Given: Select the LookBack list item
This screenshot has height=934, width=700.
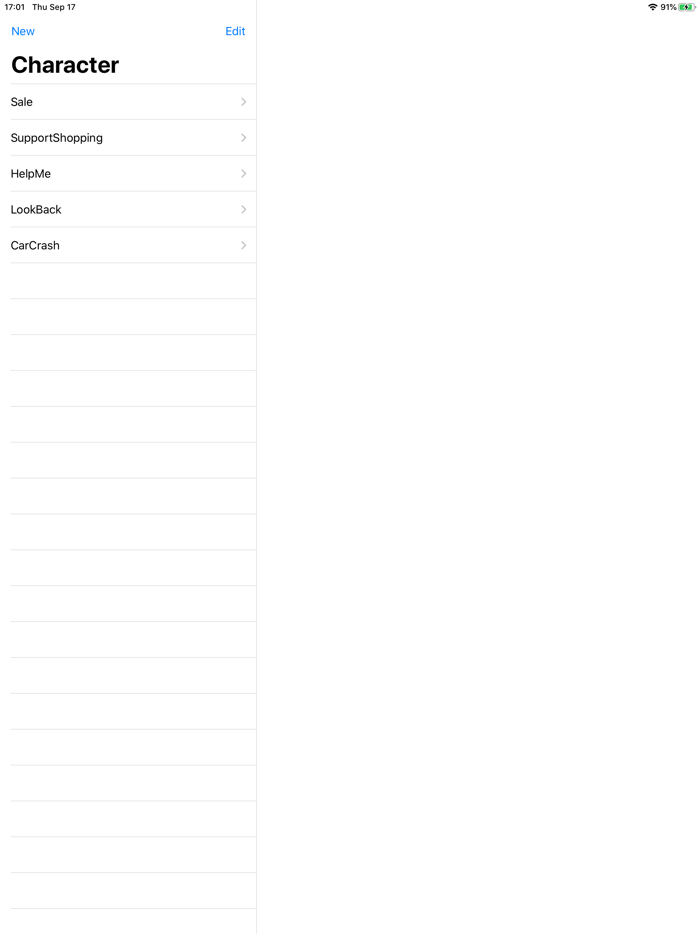Looking at the screenshot, I should coord(128,209).
